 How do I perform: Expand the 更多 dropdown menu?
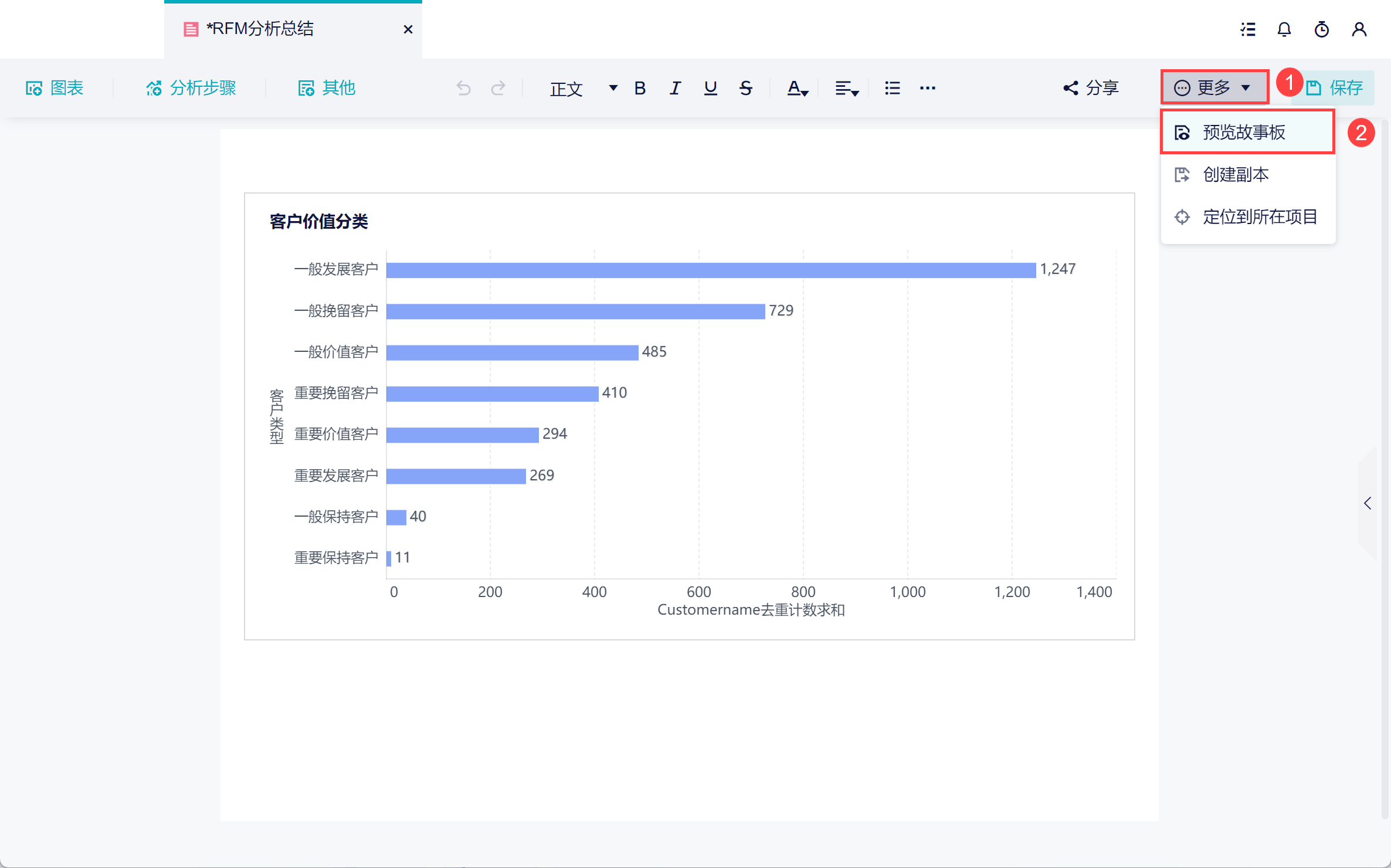1214,88
